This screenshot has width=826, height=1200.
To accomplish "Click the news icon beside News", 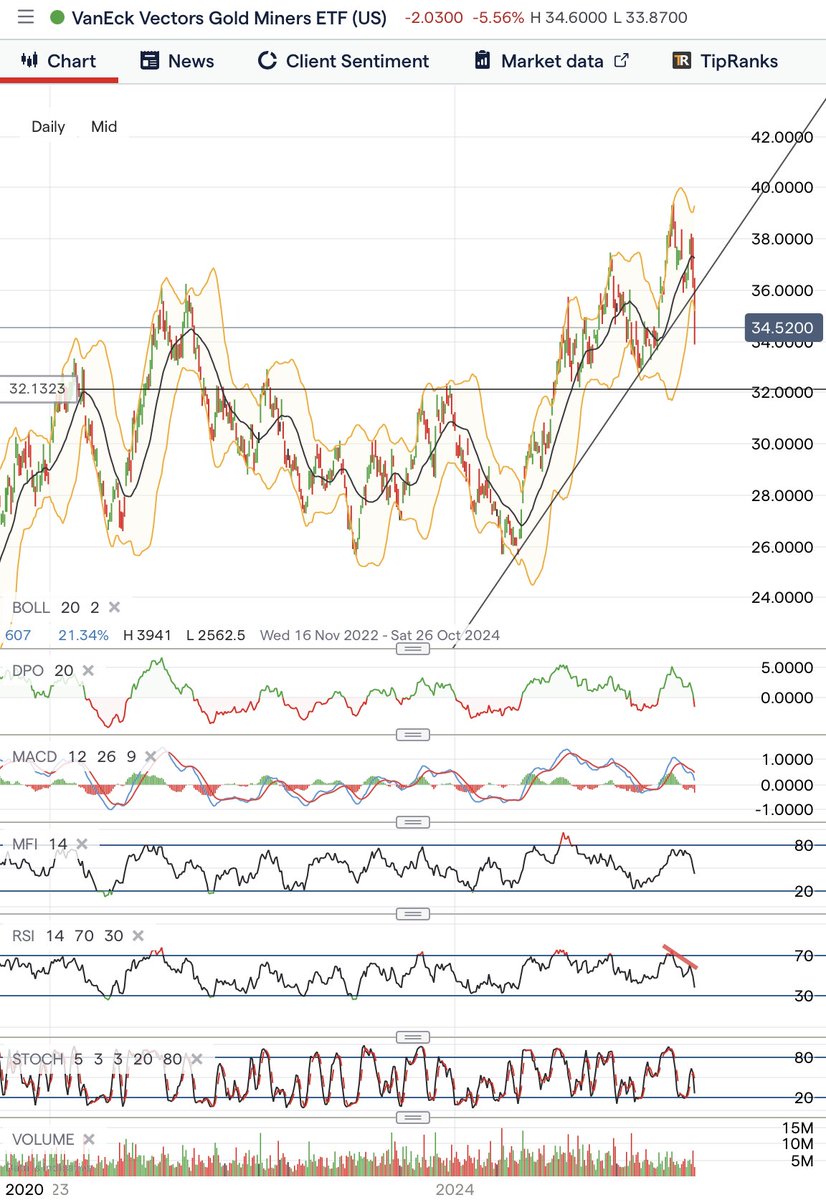I will click(x=150, y=61).
